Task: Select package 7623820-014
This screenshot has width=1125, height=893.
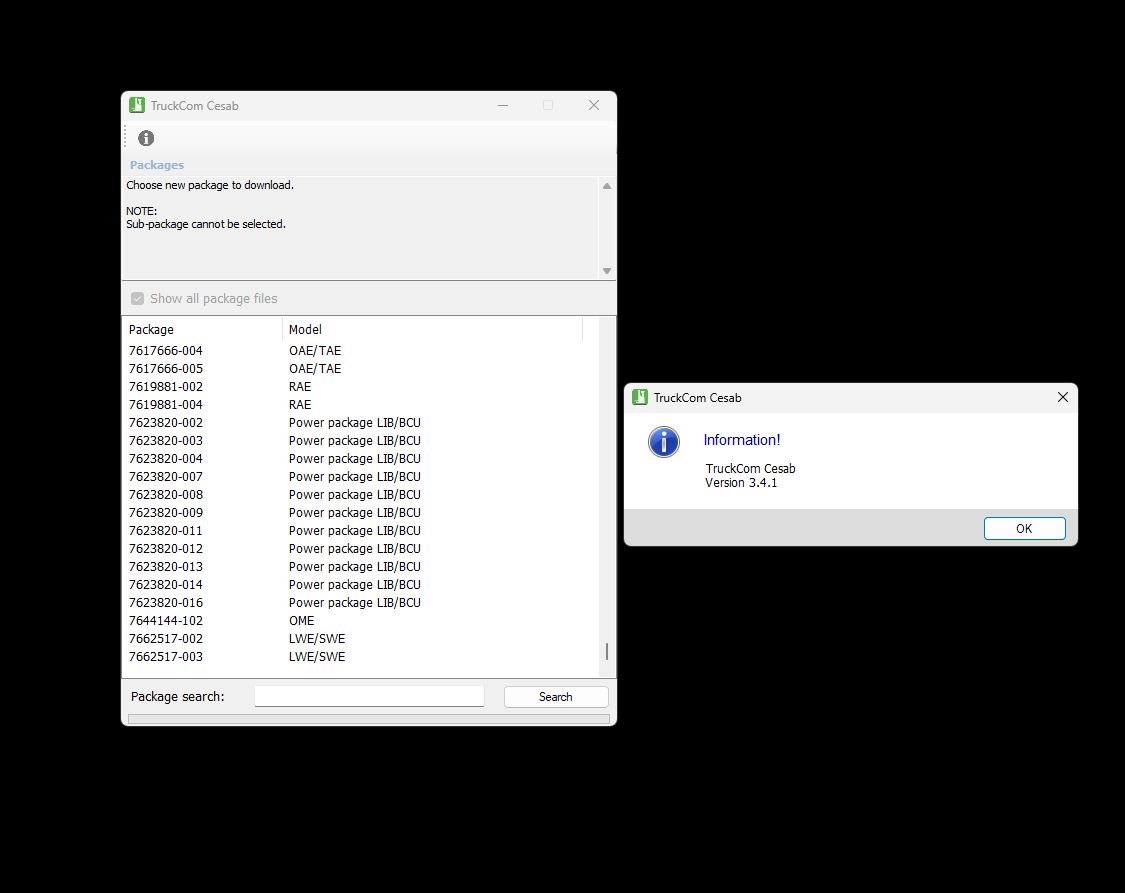Action: coord(166,584)
